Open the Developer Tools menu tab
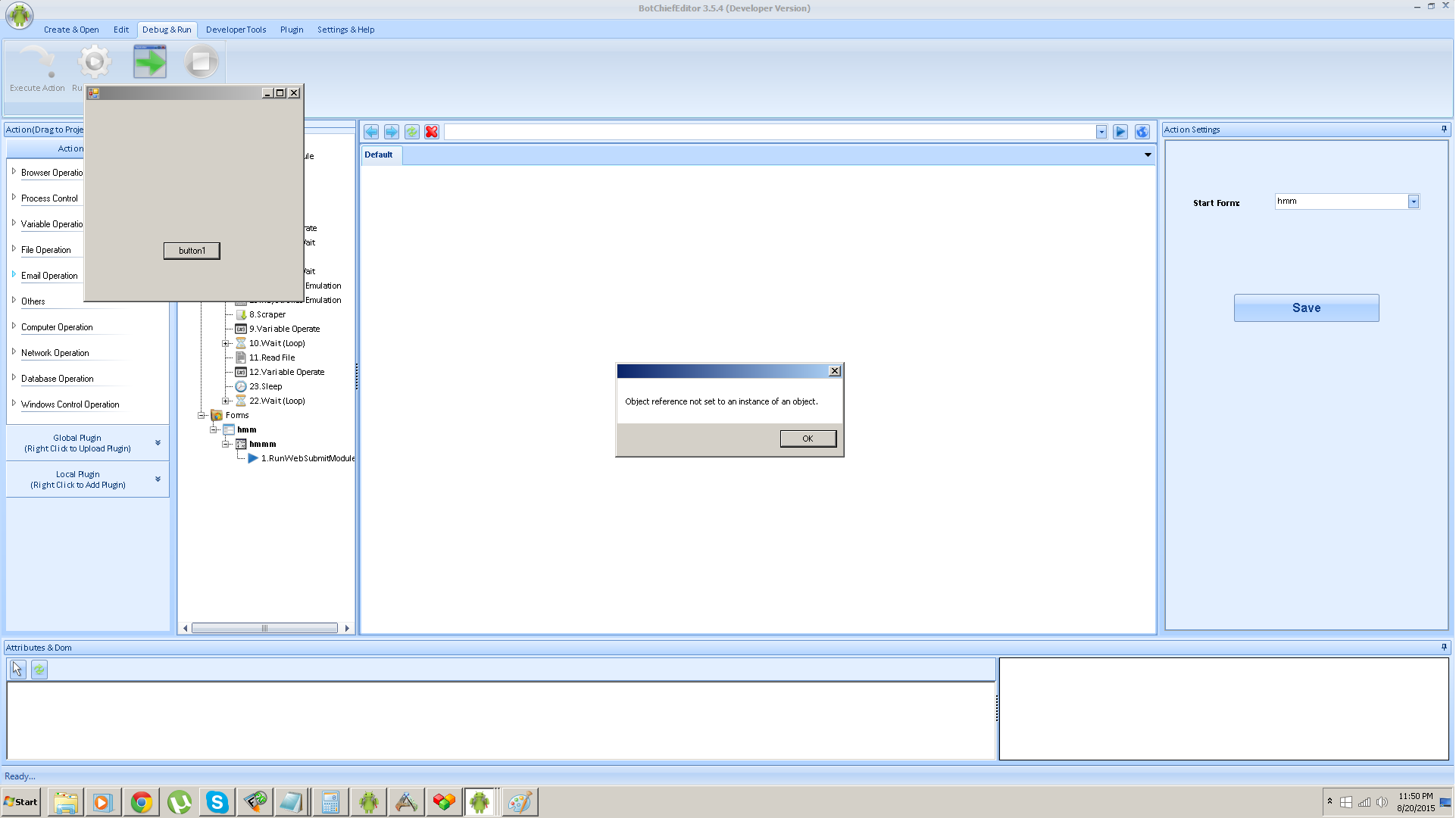The image size is (1456, 818). click(x=236, y=30)
